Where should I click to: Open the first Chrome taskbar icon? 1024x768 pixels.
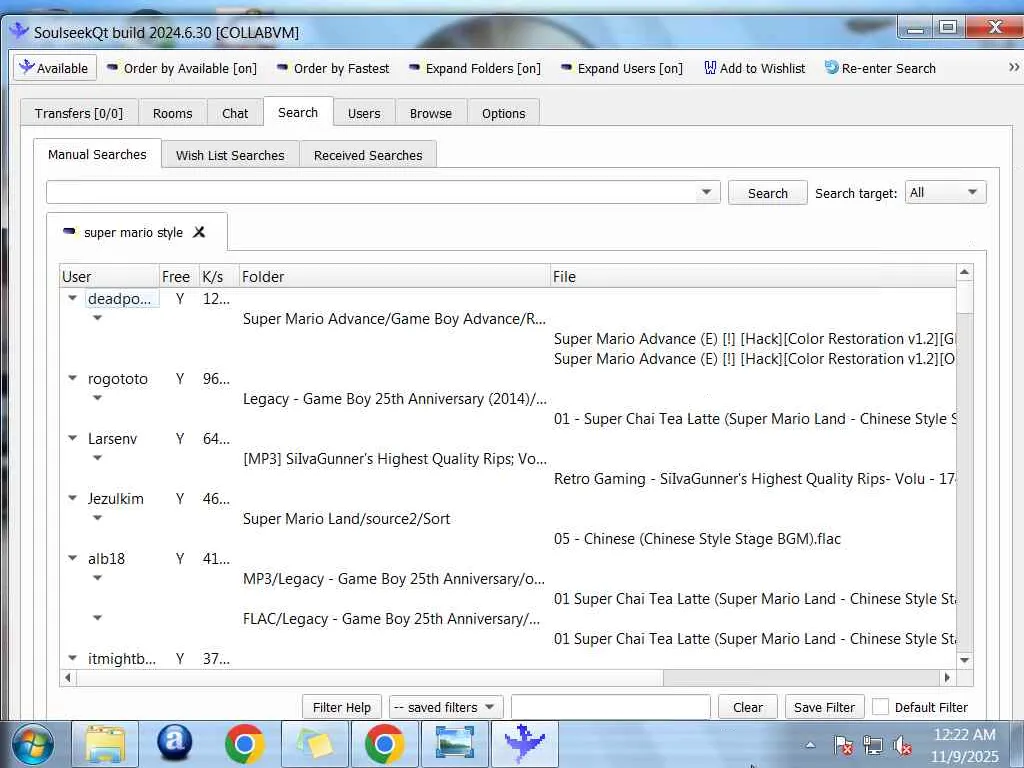pyautogui.click(x=244, y=744)
